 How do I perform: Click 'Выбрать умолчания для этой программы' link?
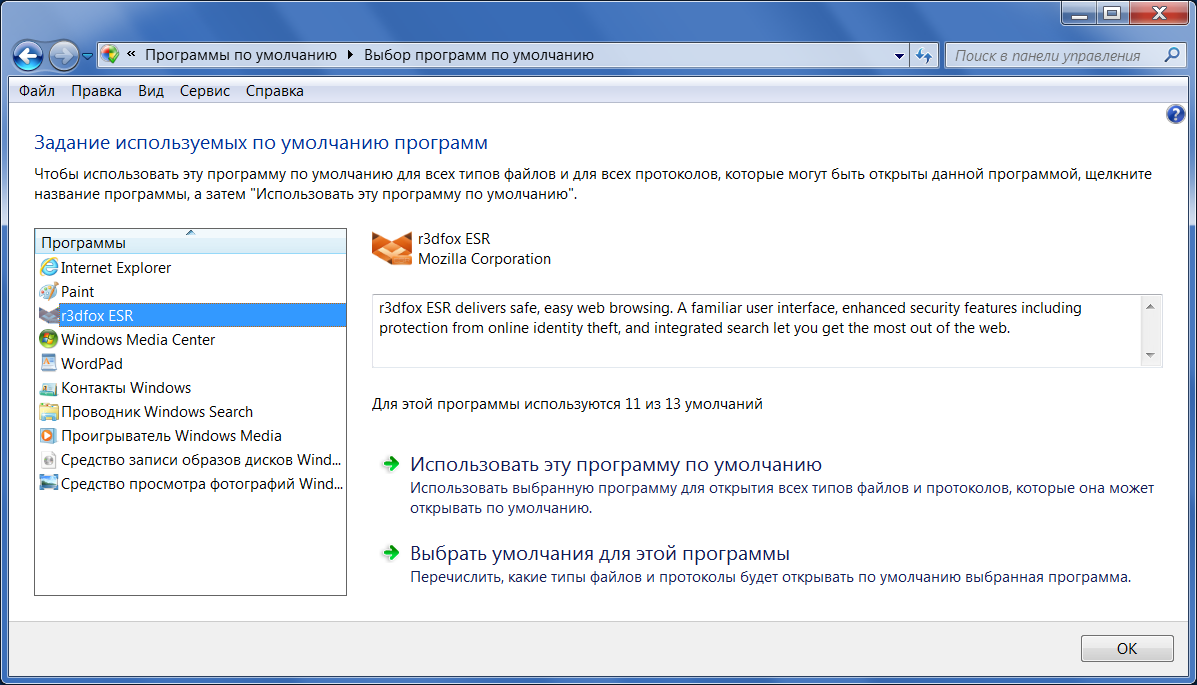[x=599, y=553]
